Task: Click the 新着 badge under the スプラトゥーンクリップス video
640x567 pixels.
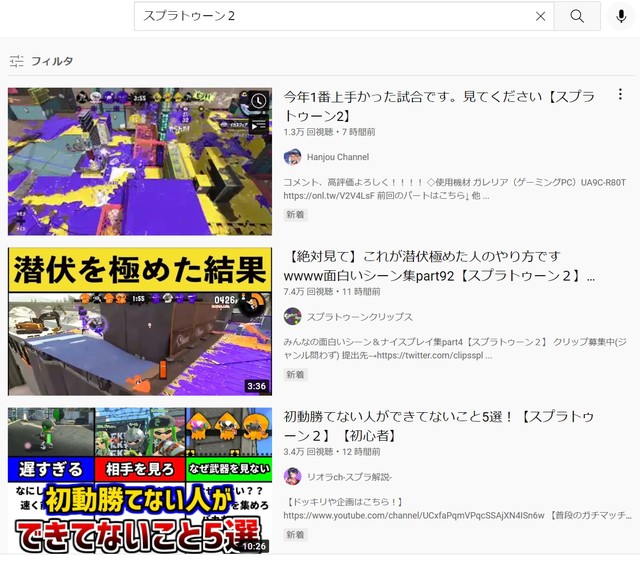Action: 295,375
